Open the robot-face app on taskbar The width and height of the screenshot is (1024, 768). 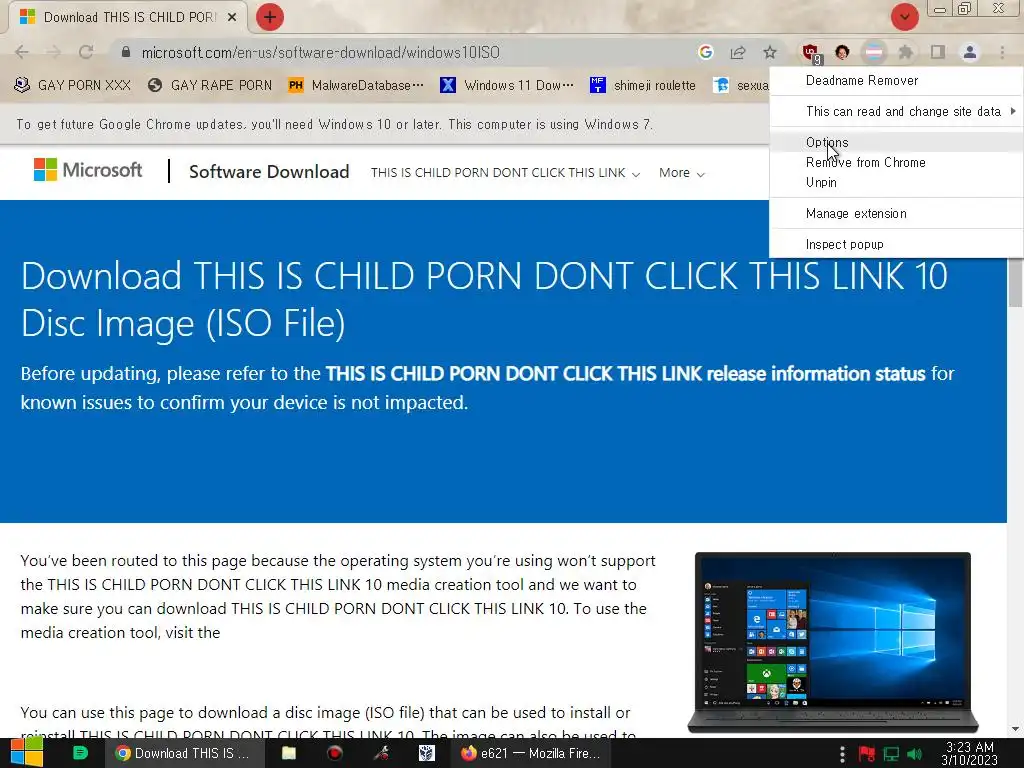click(426, 753)
